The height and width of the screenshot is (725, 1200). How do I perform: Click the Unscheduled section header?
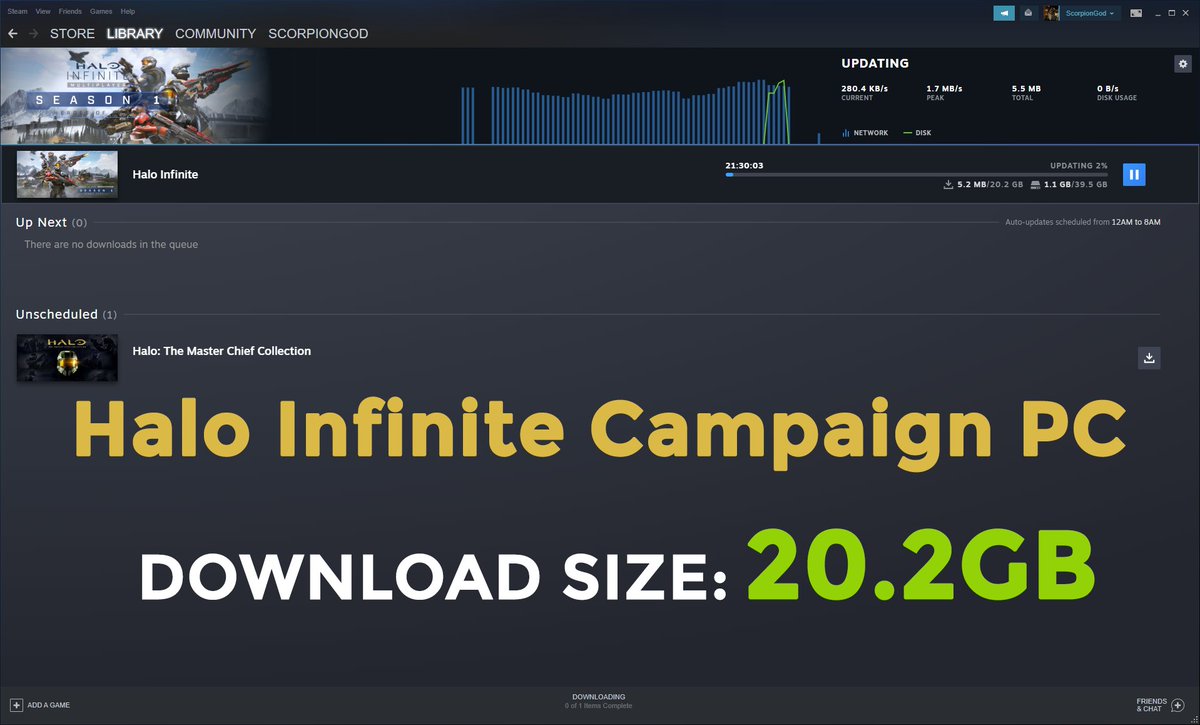point(66,314)
